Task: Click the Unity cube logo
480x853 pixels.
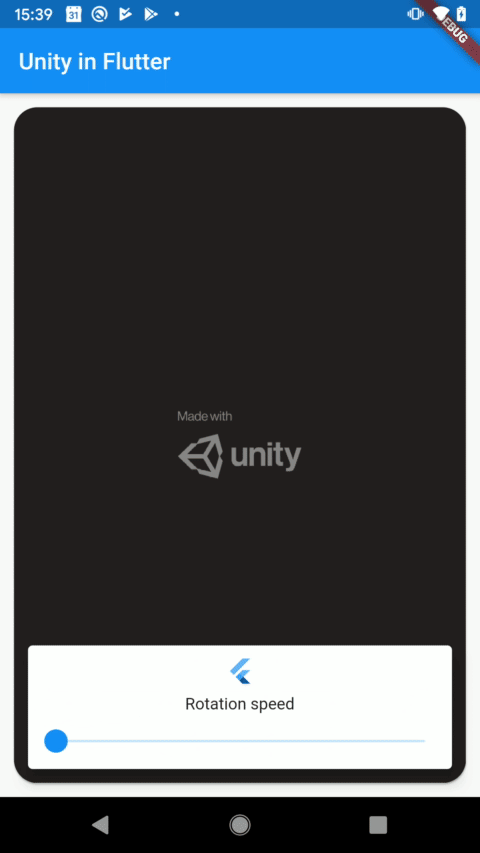Action: 201,456
